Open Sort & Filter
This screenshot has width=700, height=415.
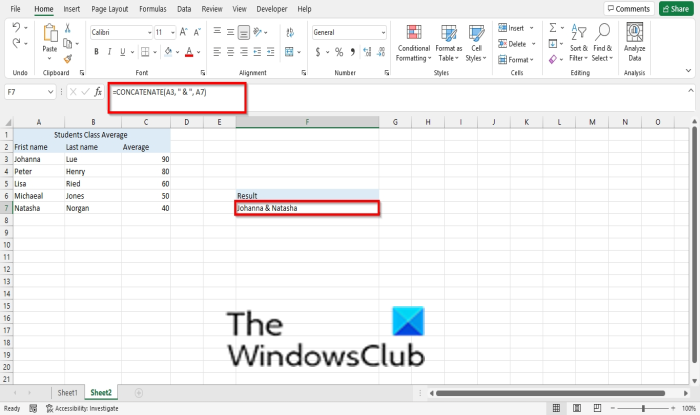tap(579, 43)
